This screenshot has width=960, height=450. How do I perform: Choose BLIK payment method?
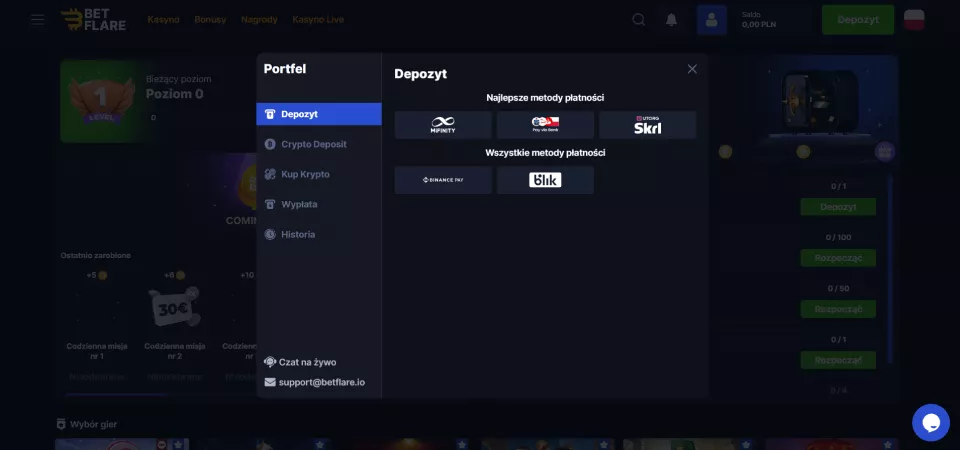[x=545, y=180]
